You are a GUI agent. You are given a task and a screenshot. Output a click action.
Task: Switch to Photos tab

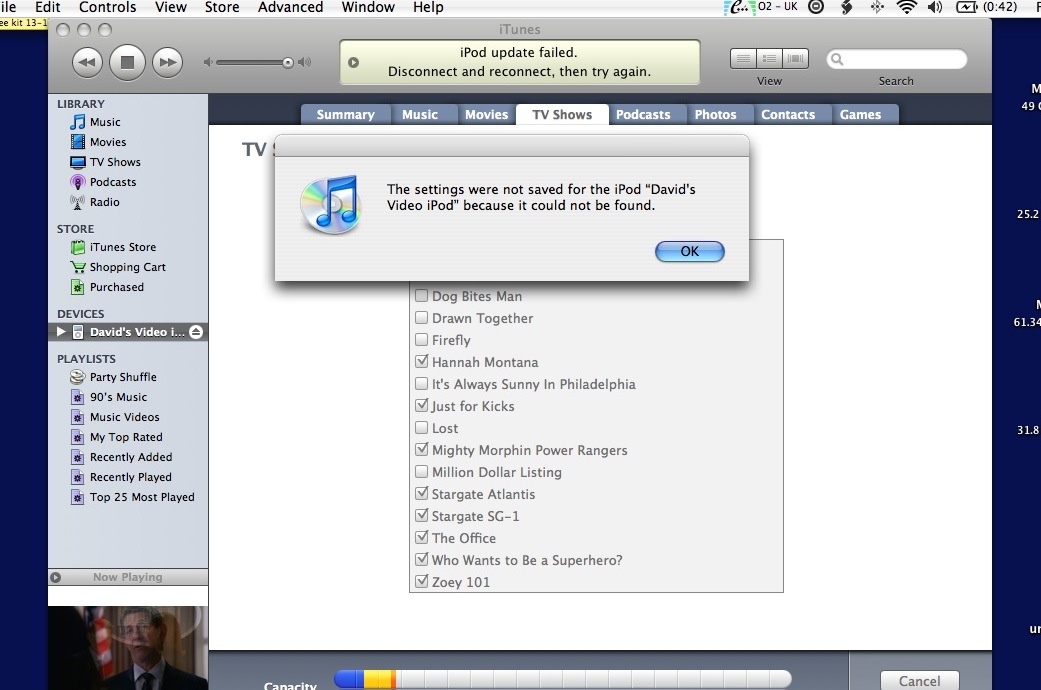tap(715, 114)
